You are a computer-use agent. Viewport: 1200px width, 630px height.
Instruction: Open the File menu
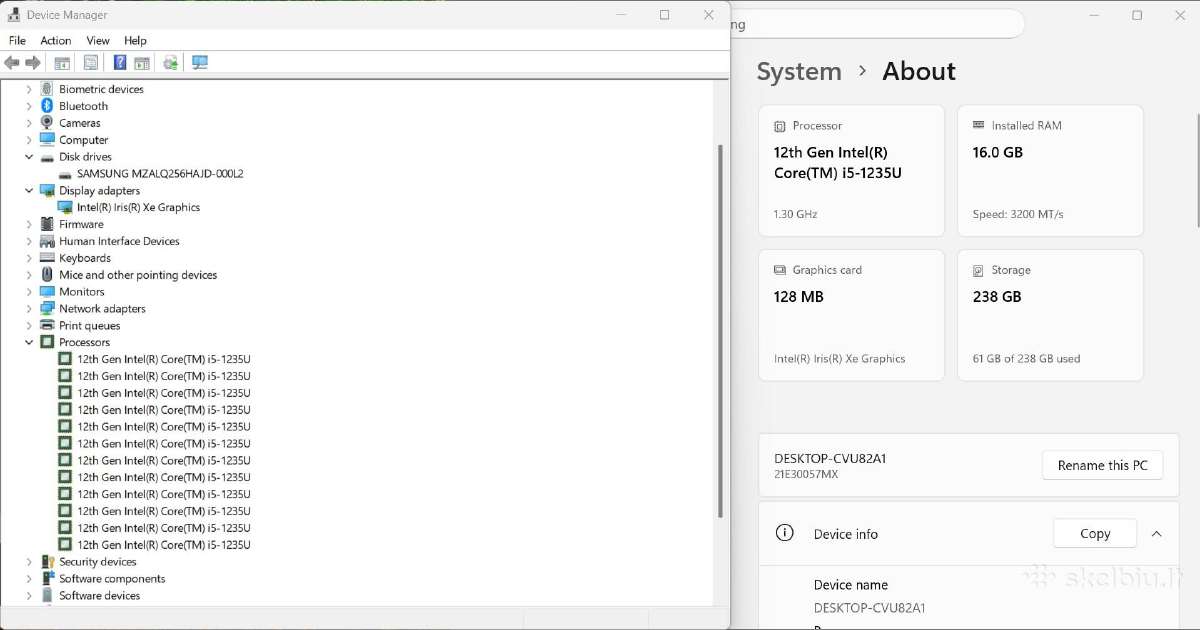click(17, 40)
